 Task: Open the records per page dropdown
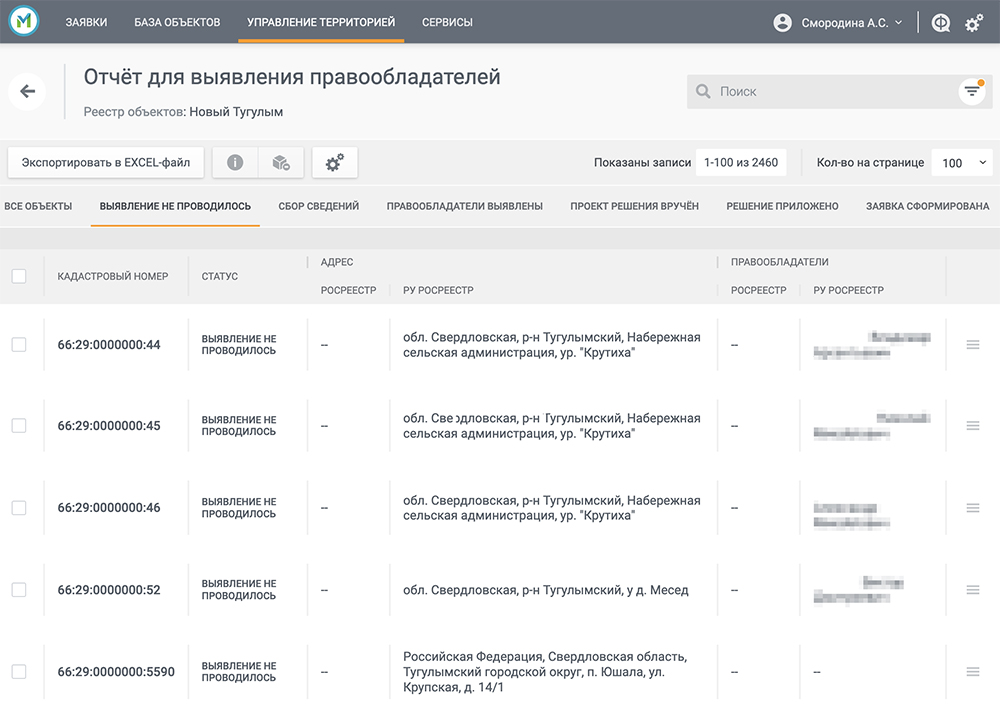coord(962,163)
